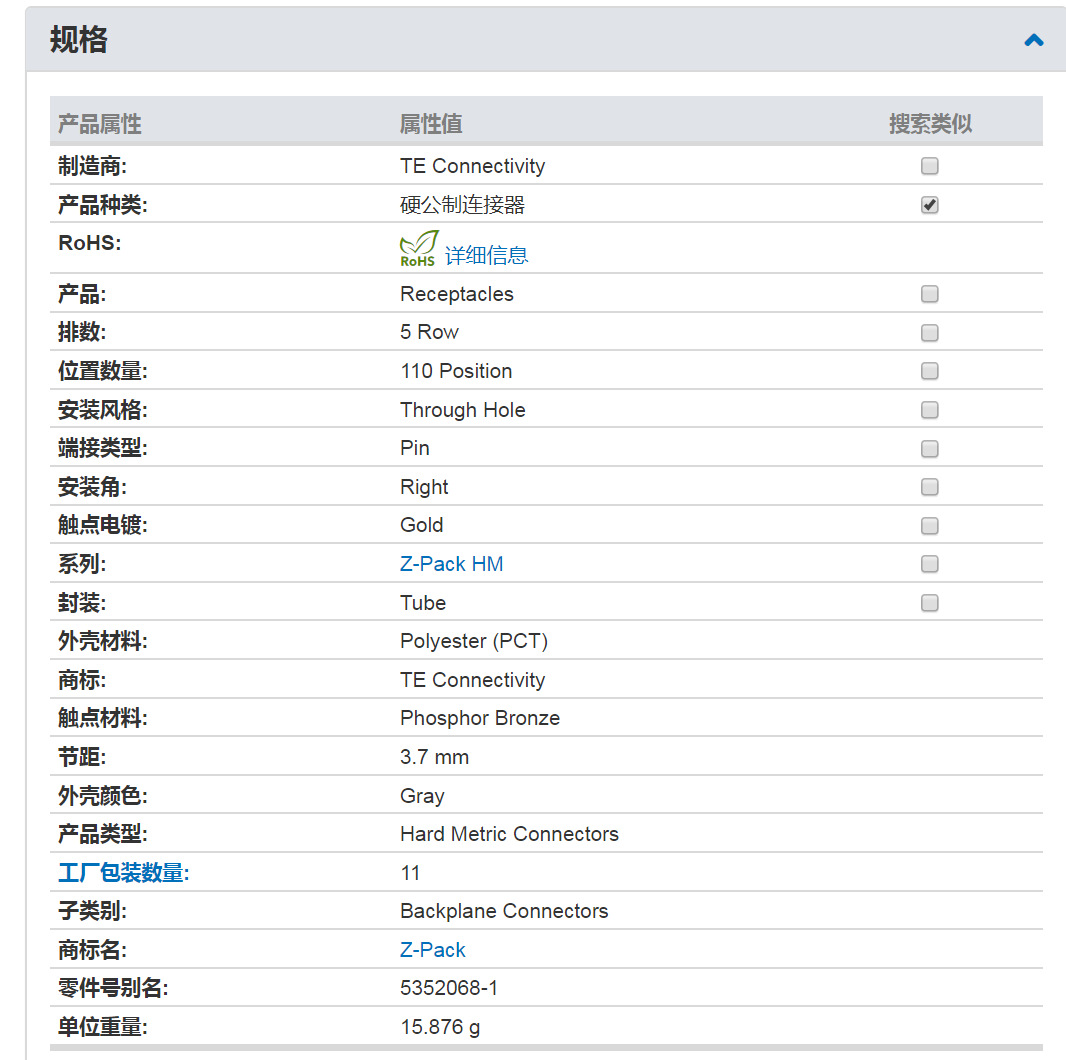The width and height of the screenshot is (1066, 1060).
Task: Uncheck the 产品种类 硬公制连接器 checkbox
Action: pos(929,205)
